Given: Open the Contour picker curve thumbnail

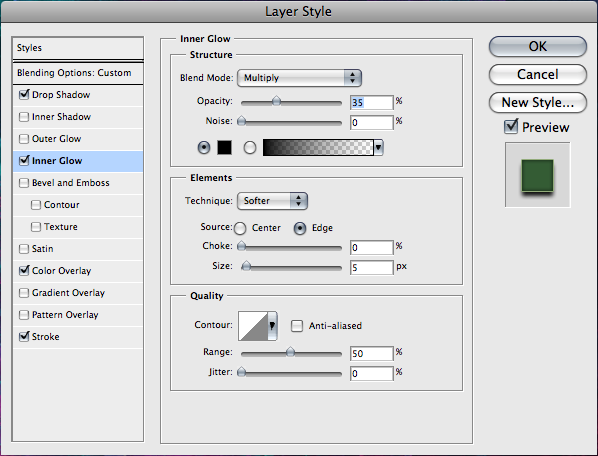Looking at the screenshot, I should point(253,326).
